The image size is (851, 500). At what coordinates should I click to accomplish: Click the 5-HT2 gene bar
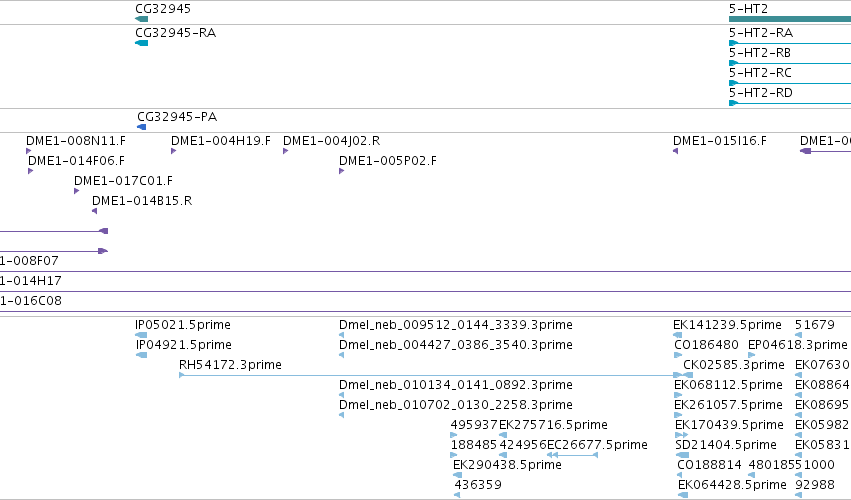click(x=790, y=19)
